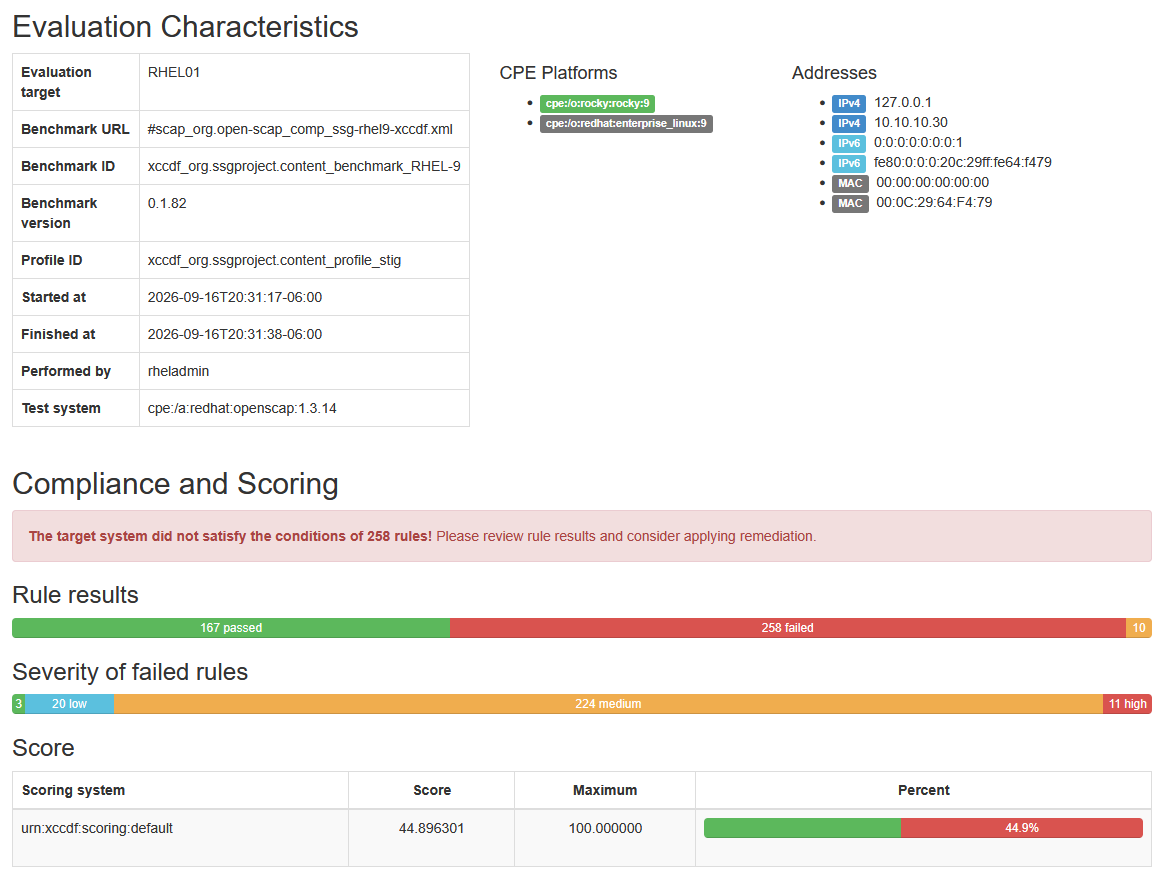This screenshot has width=1172, height=881.
Task: Click the 167 passed green bar segment
Action: point(231,628)
